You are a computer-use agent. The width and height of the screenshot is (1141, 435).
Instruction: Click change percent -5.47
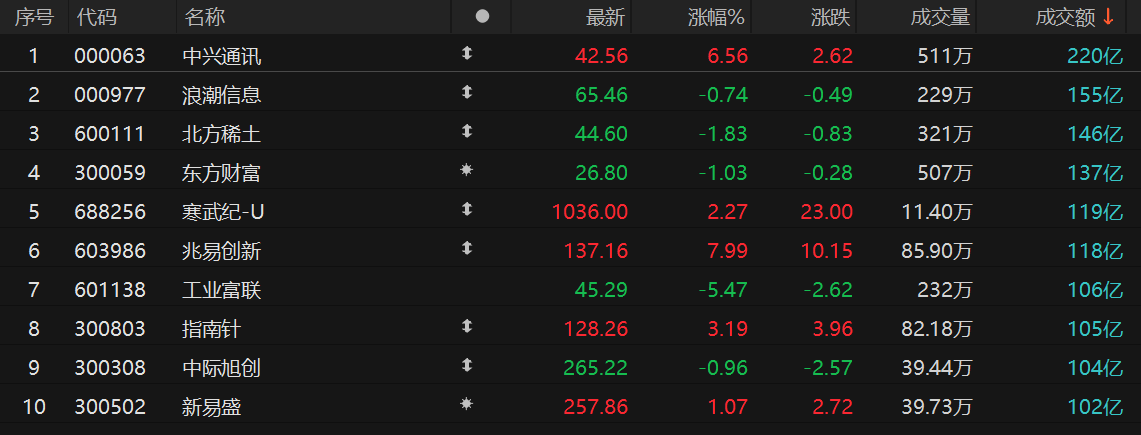723,290
